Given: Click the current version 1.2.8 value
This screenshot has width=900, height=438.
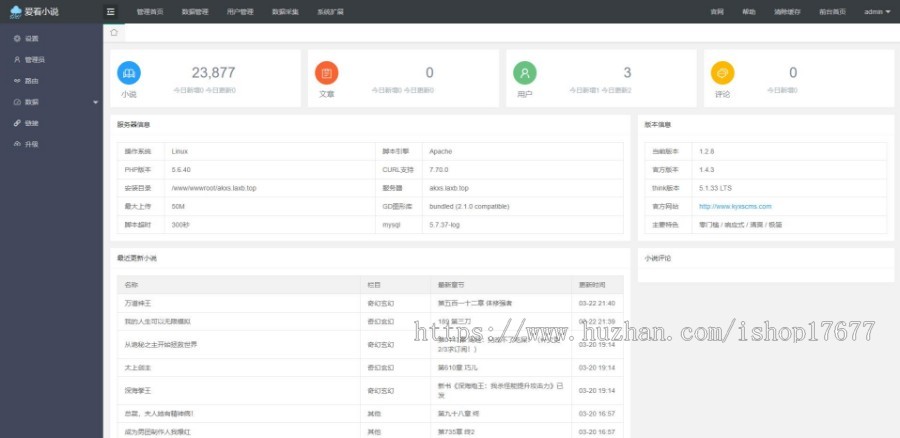Looking at the screenshot, I should click(x=707, y=152).
